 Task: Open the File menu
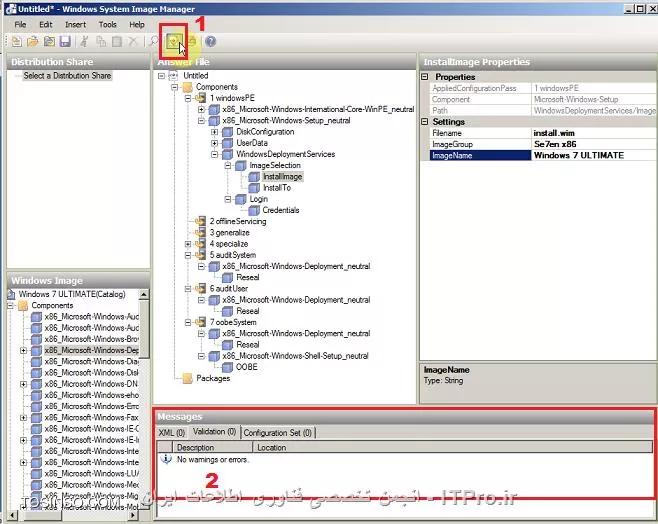coord(20,24)
